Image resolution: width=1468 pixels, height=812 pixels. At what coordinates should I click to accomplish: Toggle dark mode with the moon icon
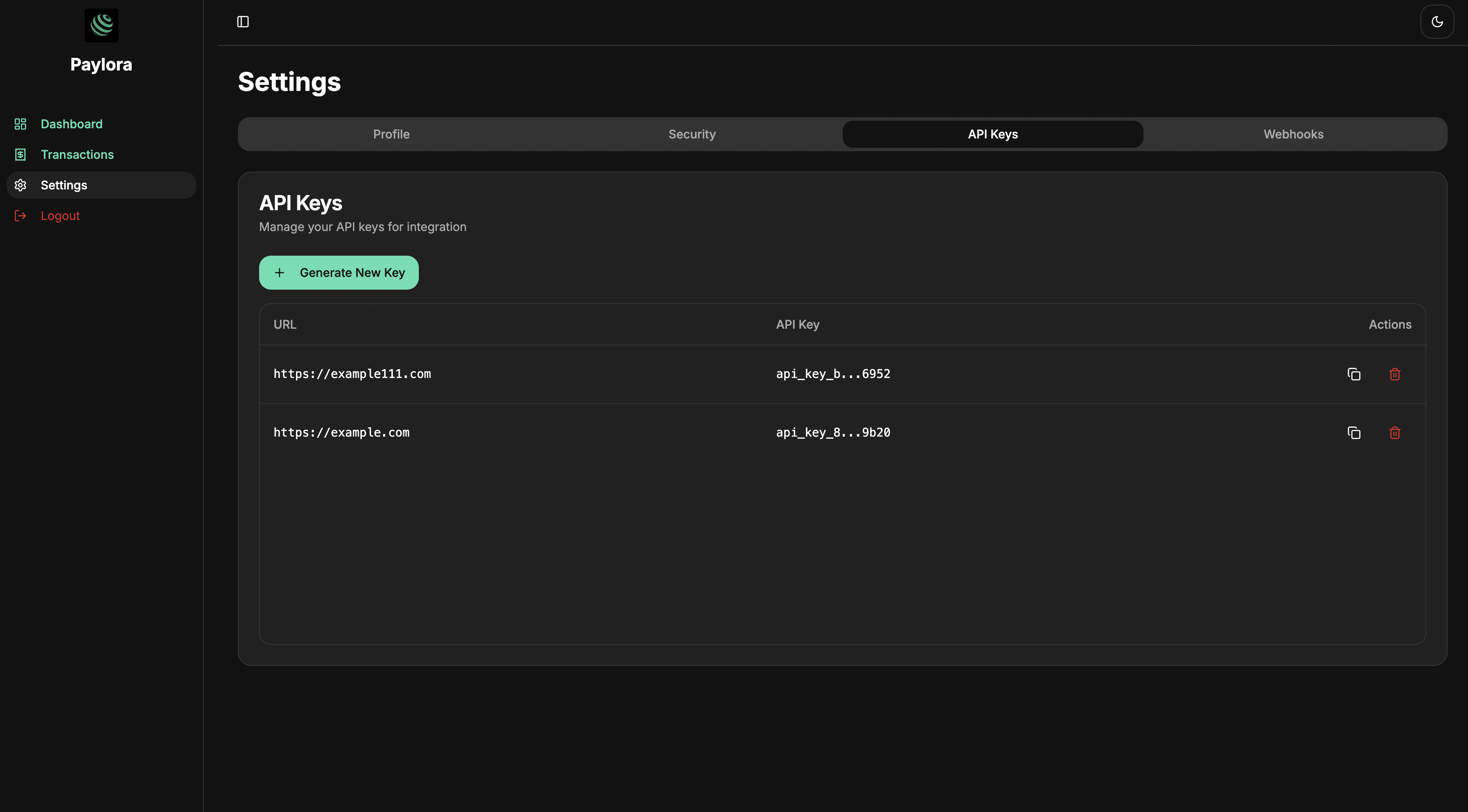tap(1437, 22)
